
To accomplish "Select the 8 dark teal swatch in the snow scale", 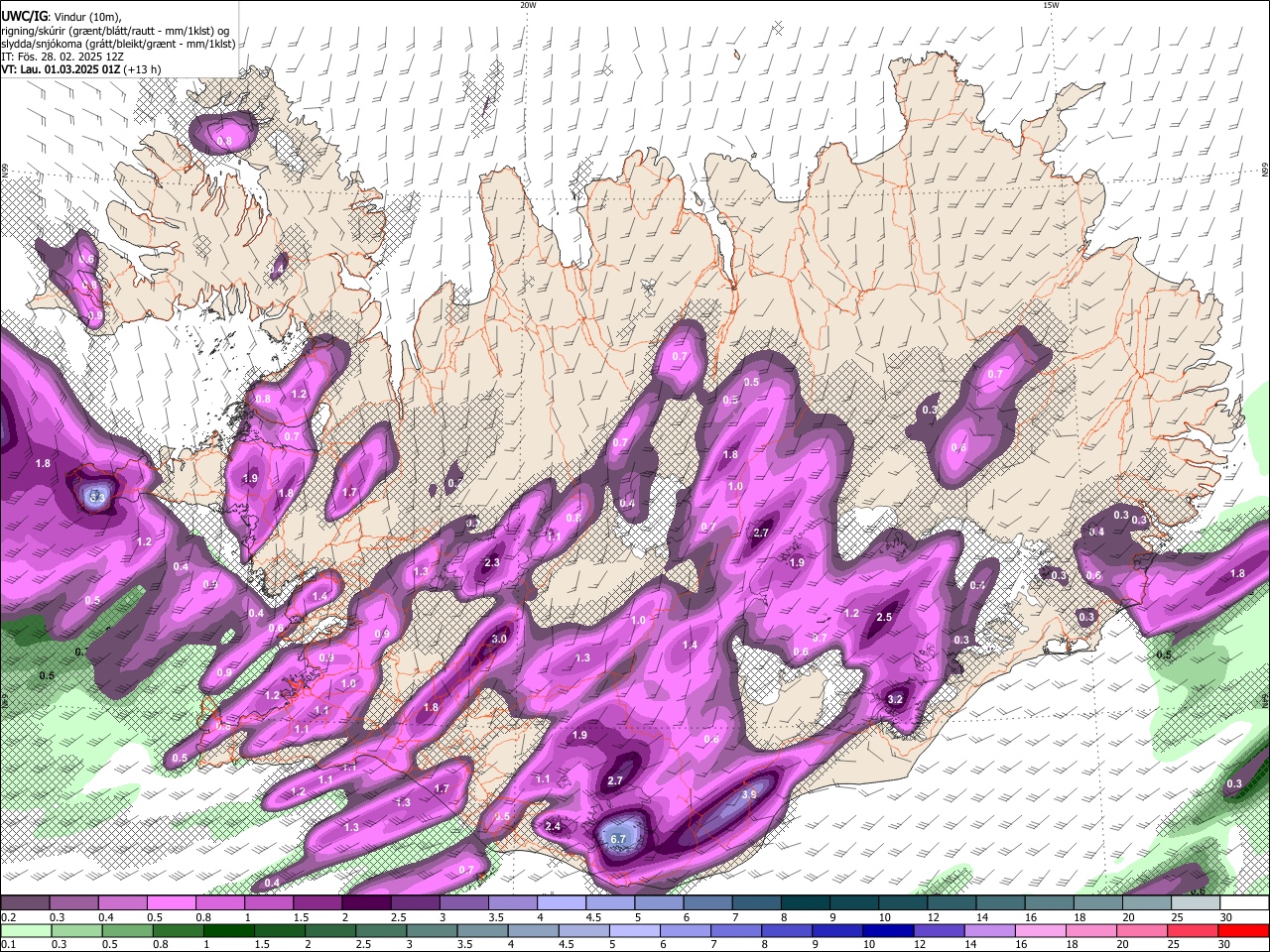I will (805, 903).
